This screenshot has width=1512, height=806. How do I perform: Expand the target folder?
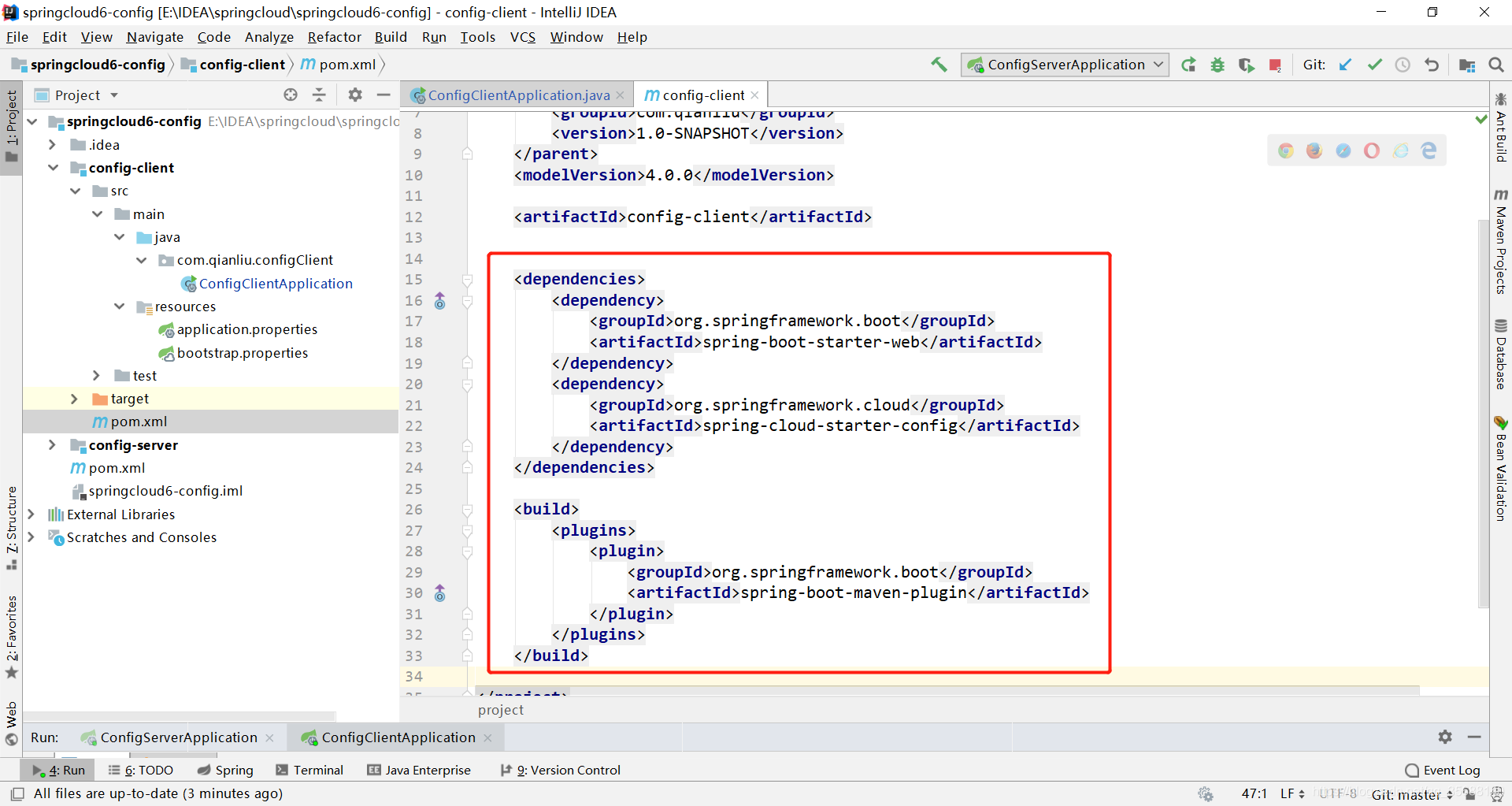74,399
